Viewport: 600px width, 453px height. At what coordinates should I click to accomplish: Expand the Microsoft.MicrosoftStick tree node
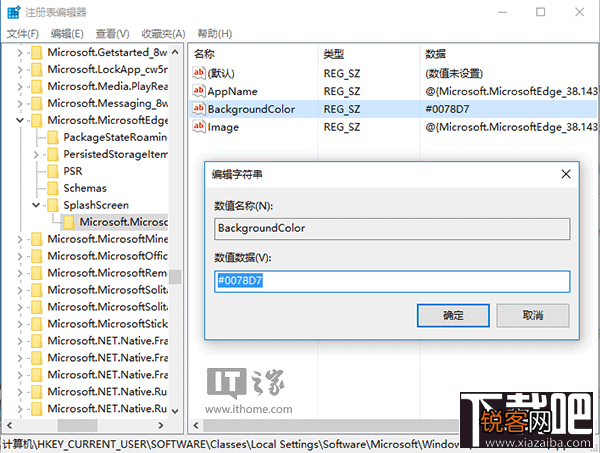coord(20,324)
